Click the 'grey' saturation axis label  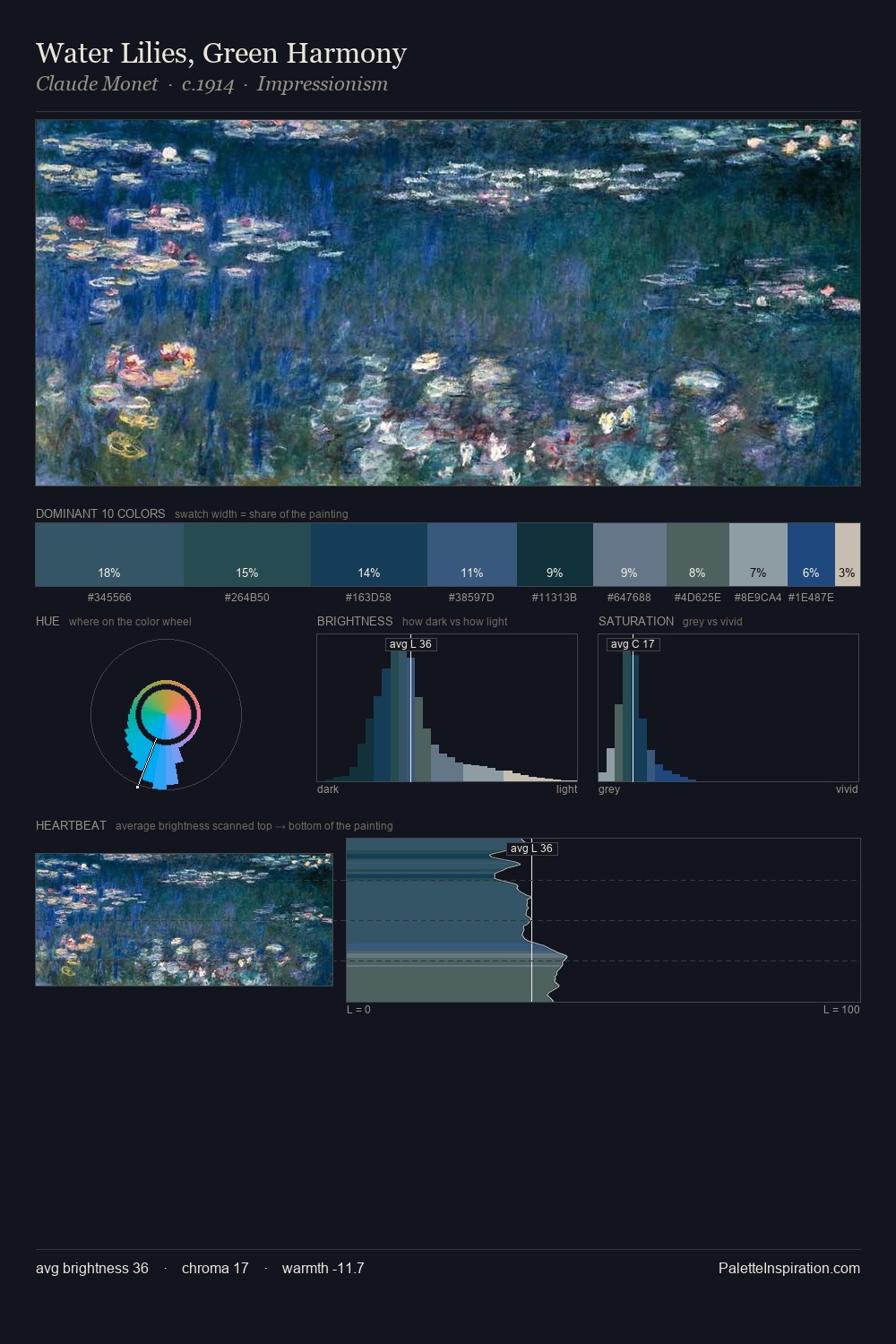coord(609,789)
